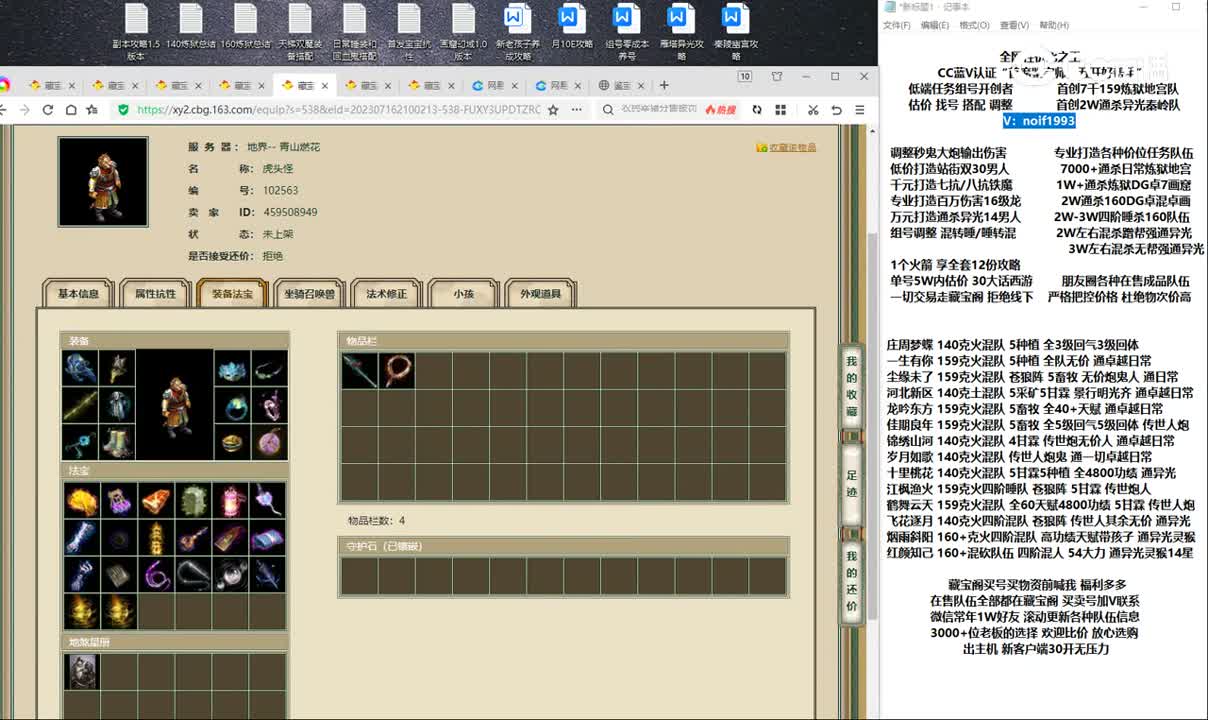1208x720 pixels.
Task: Open Notepad 文件(F) menu
Action: (x=896, y=25)
